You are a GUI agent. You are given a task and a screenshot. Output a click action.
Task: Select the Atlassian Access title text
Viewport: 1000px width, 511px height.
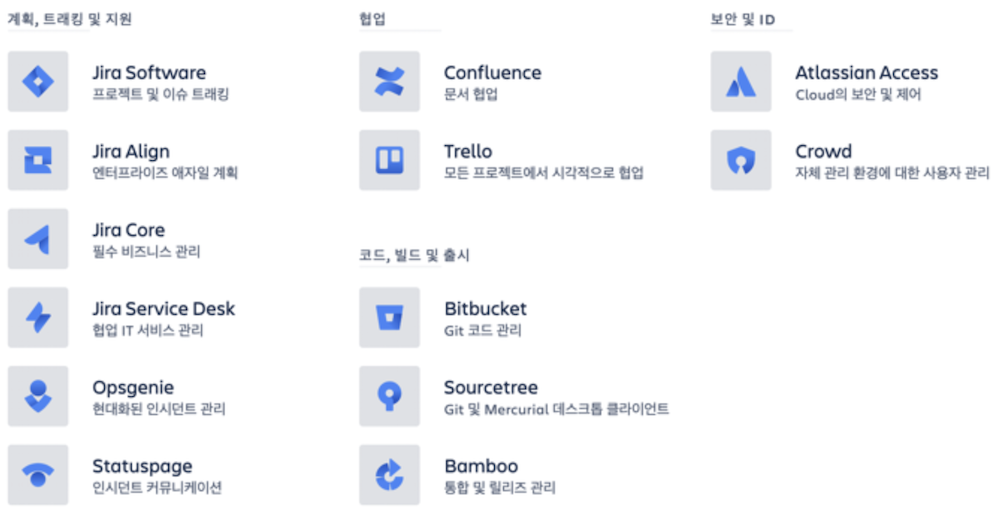(x=867, y=73)
